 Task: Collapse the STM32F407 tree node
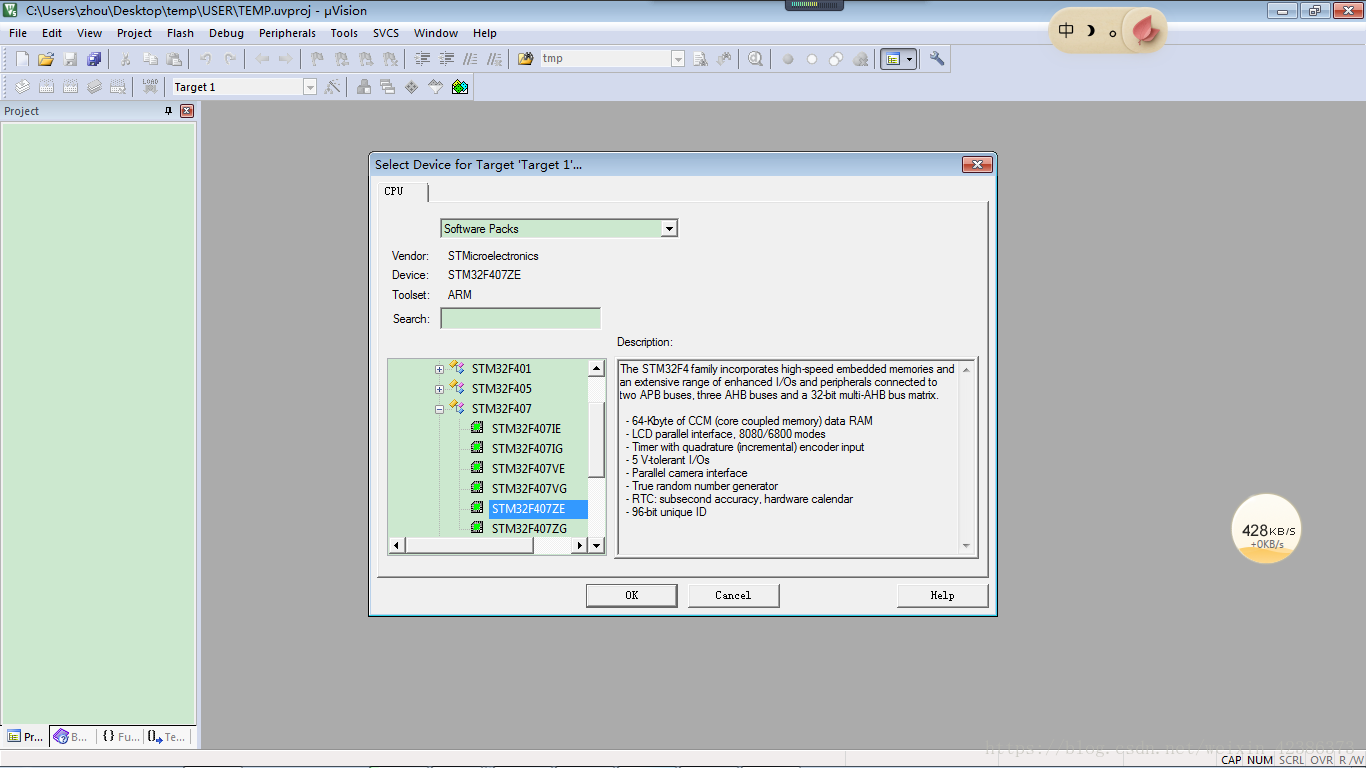[x=439, y=409]
